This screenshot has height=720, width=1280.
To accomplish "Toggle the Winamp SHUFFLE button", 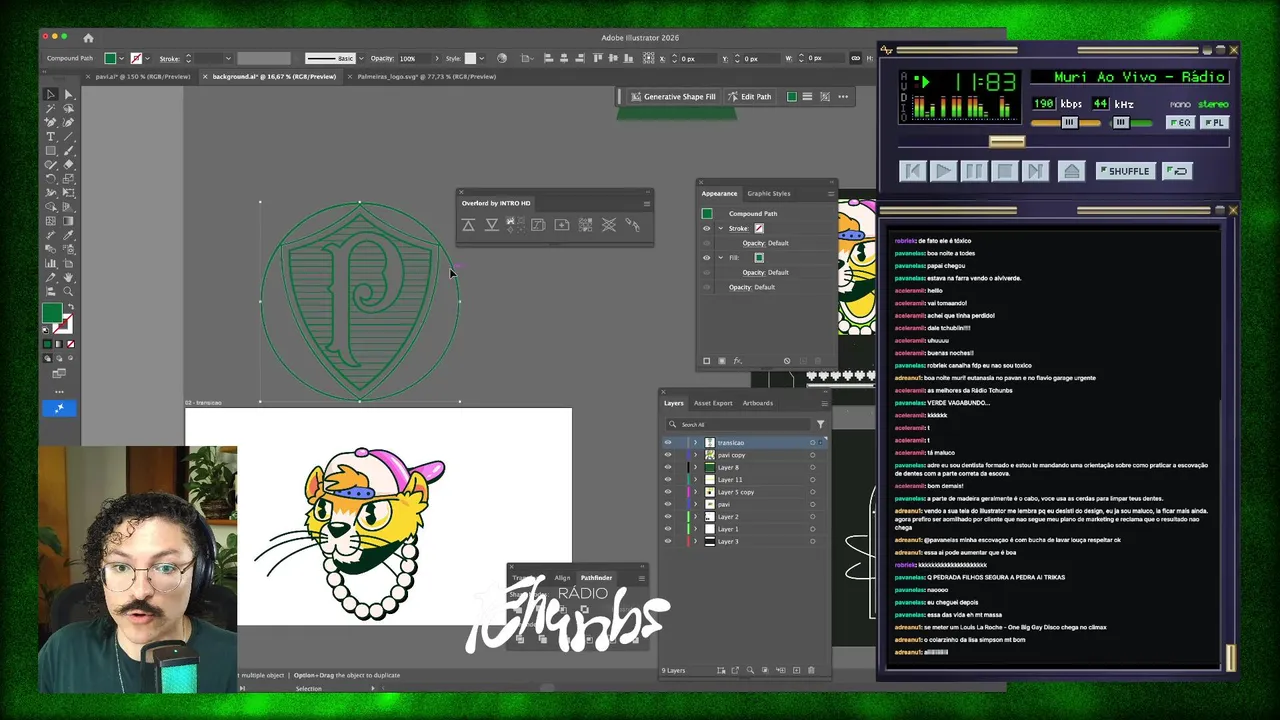I will (1125, 171).
